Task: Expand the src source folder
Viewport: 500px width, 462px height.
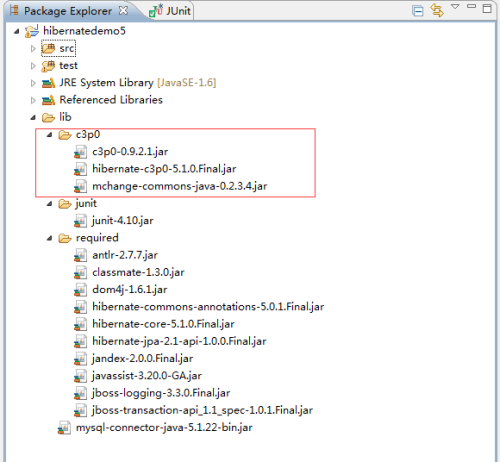Action: coord(33,49)
